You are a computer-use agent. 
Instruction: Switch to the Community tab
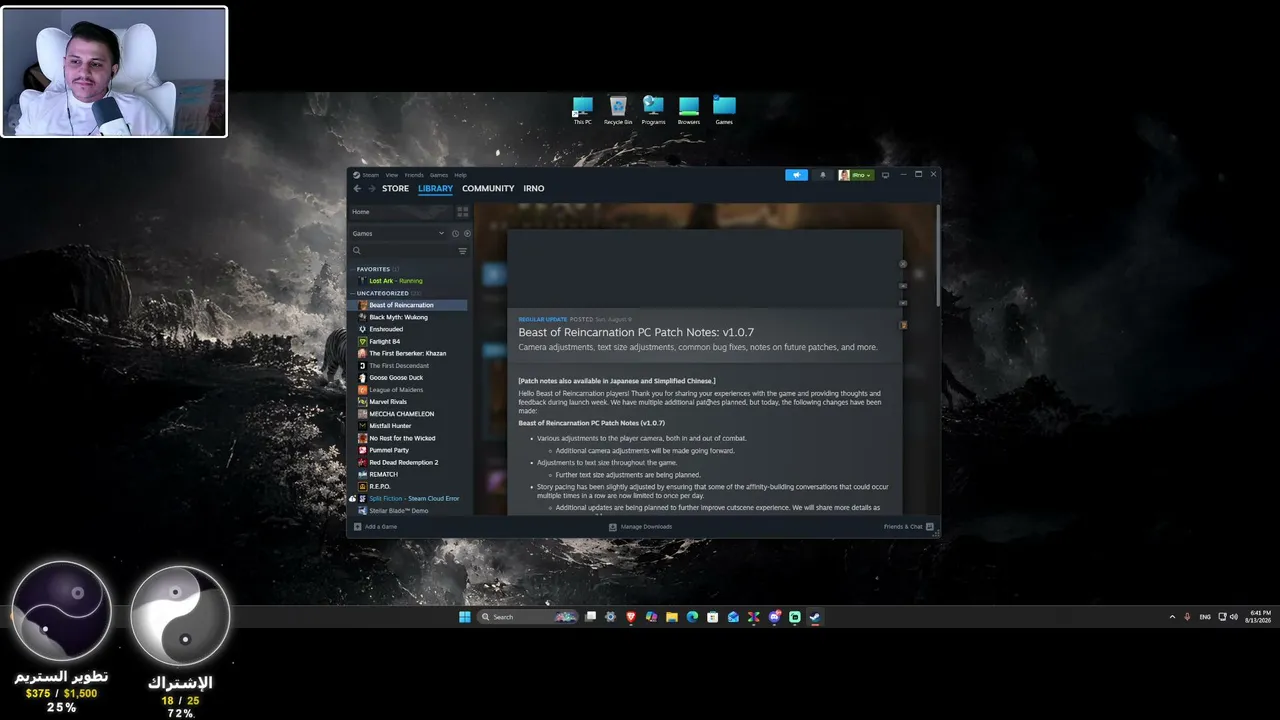tap(488, 188)
